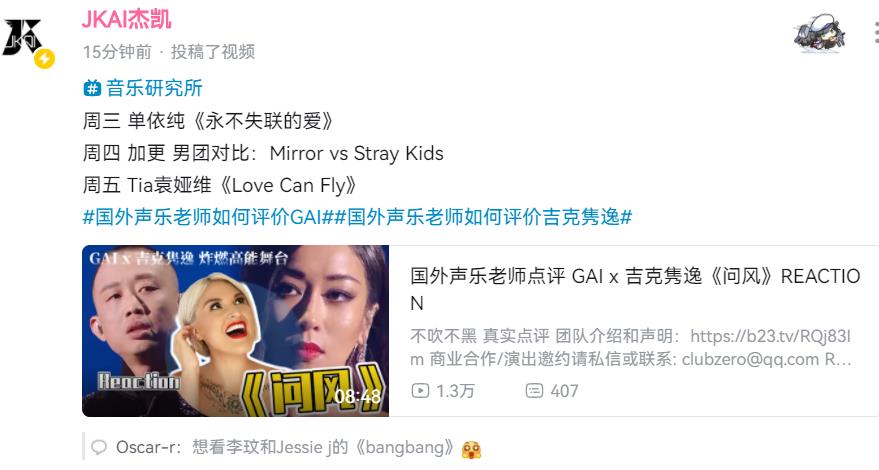The image size is (879, 470).
Task: Click the comment bubble icon before Oscar-r
Action: point(99,447)
